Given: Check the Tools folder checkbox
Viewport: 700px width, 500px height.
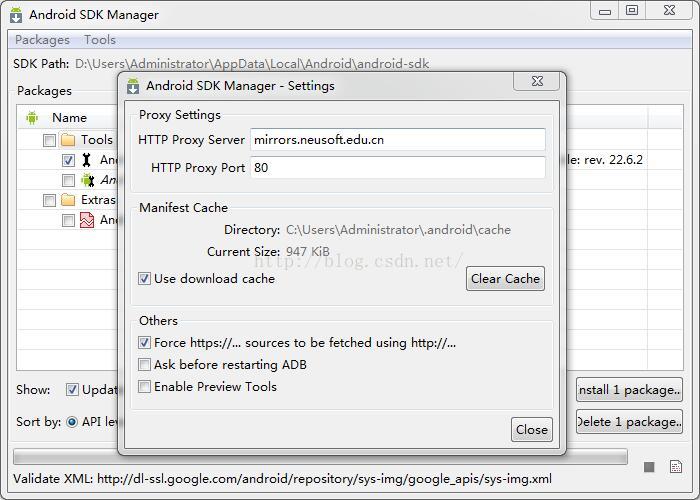Looking at the screenshot, I should tap(49, 140).
